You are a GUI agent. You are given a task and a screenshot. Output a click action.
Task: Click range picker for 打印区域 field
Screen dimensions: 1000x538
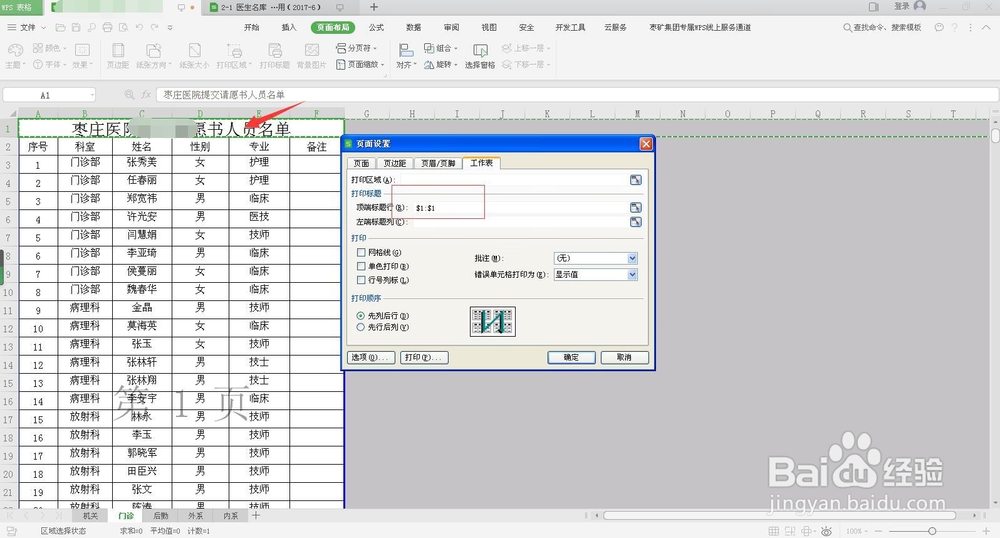point(636,180)
